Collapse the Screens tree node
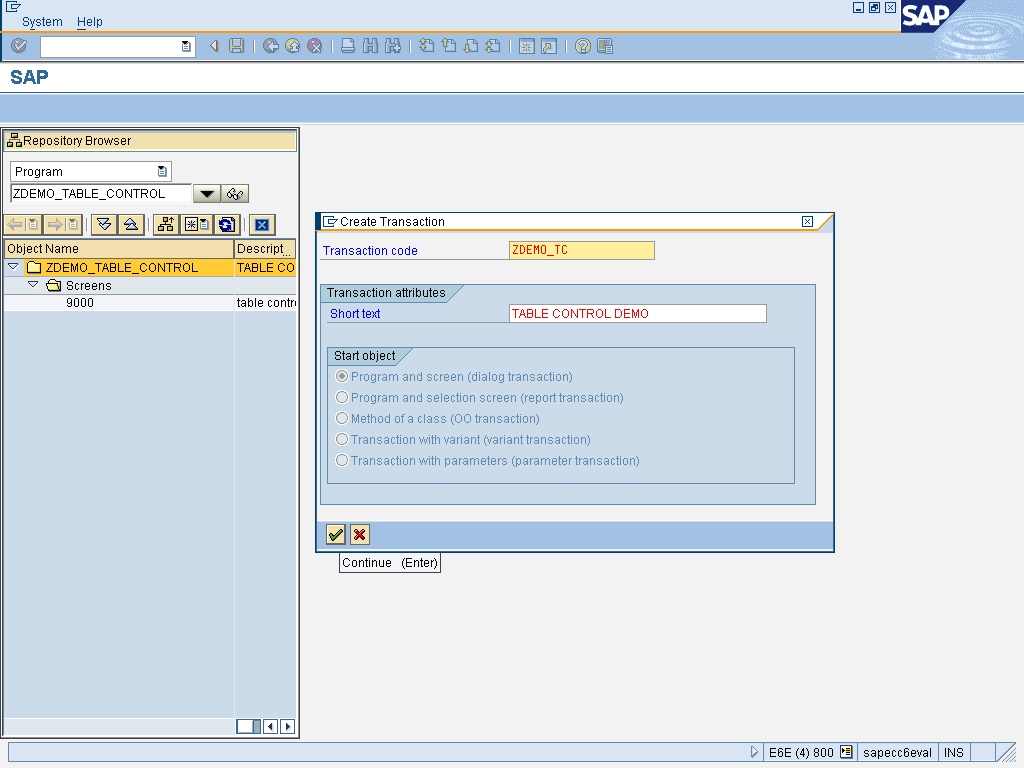This screenshot has height=768, width=1024. [33, 285]
